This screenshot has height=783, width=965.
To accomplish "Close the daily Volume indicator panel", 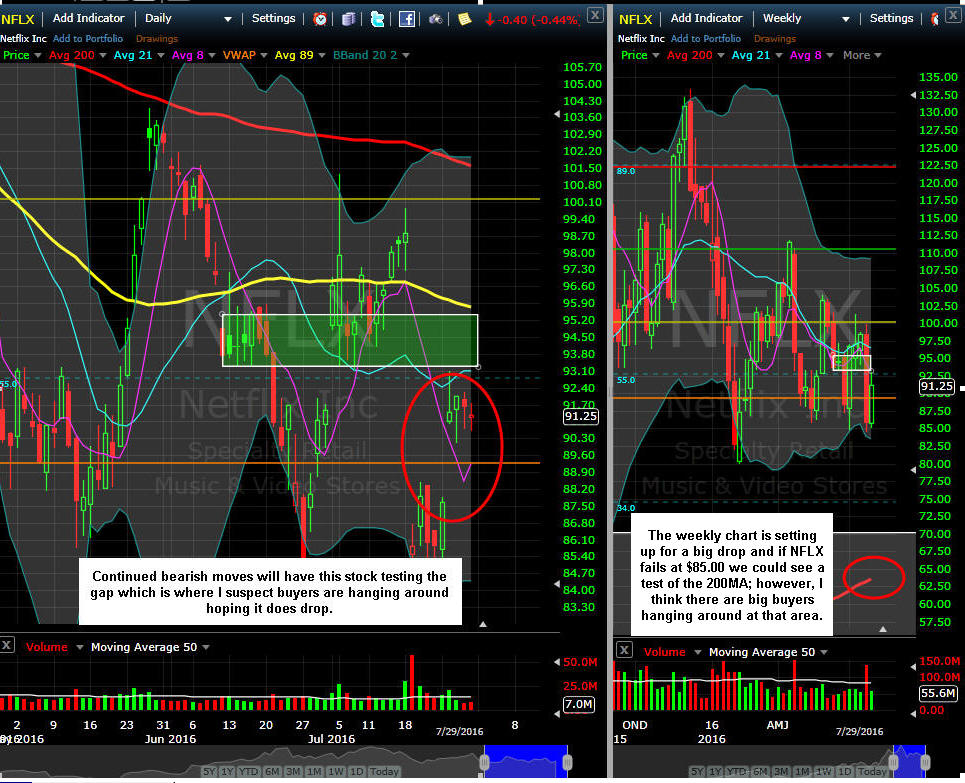I will 6,645.
